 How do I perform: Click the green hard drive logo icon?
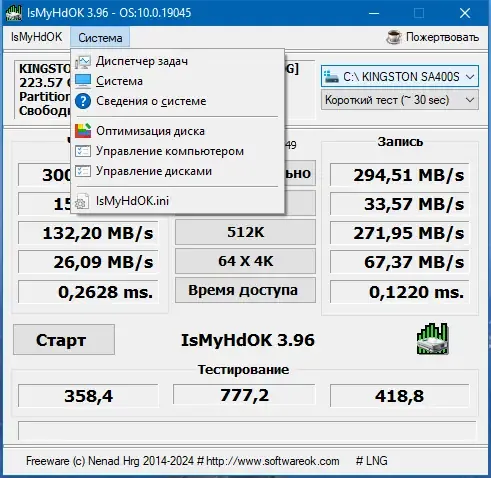432,339
